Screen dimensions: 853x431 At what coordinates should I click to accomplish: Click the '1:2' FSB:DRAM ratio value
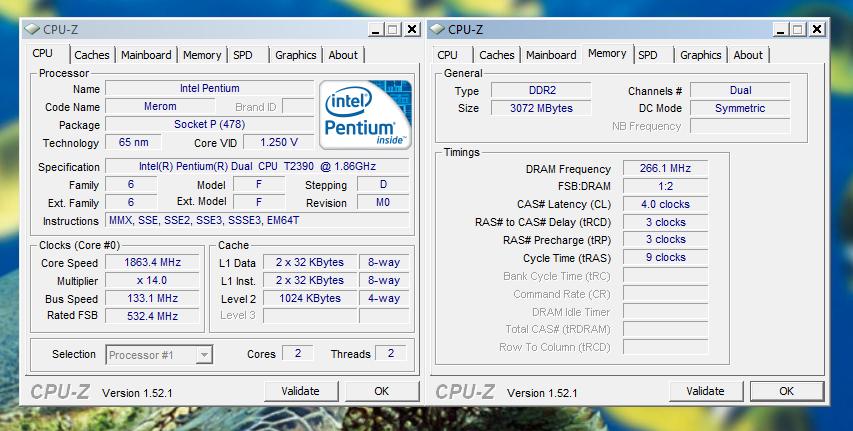(x=665, y=186)
